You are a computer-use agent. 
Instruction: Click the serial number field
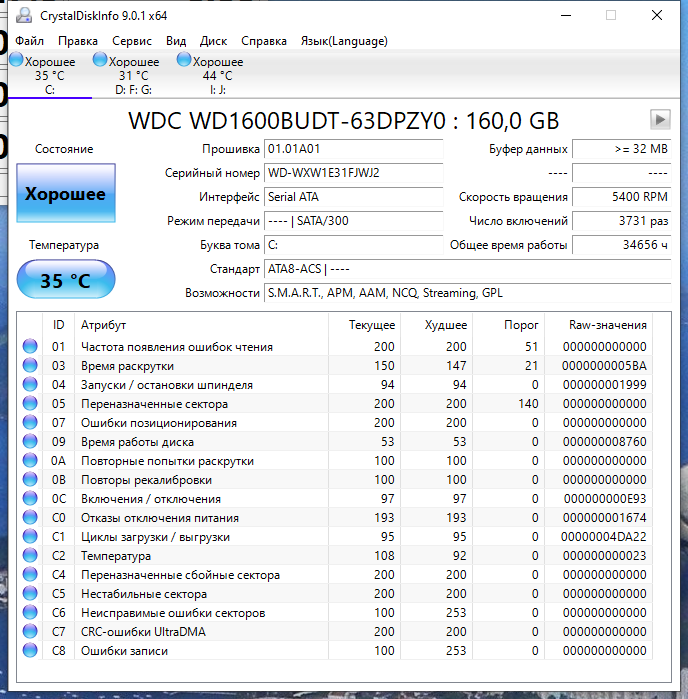[x=353, y=173]
